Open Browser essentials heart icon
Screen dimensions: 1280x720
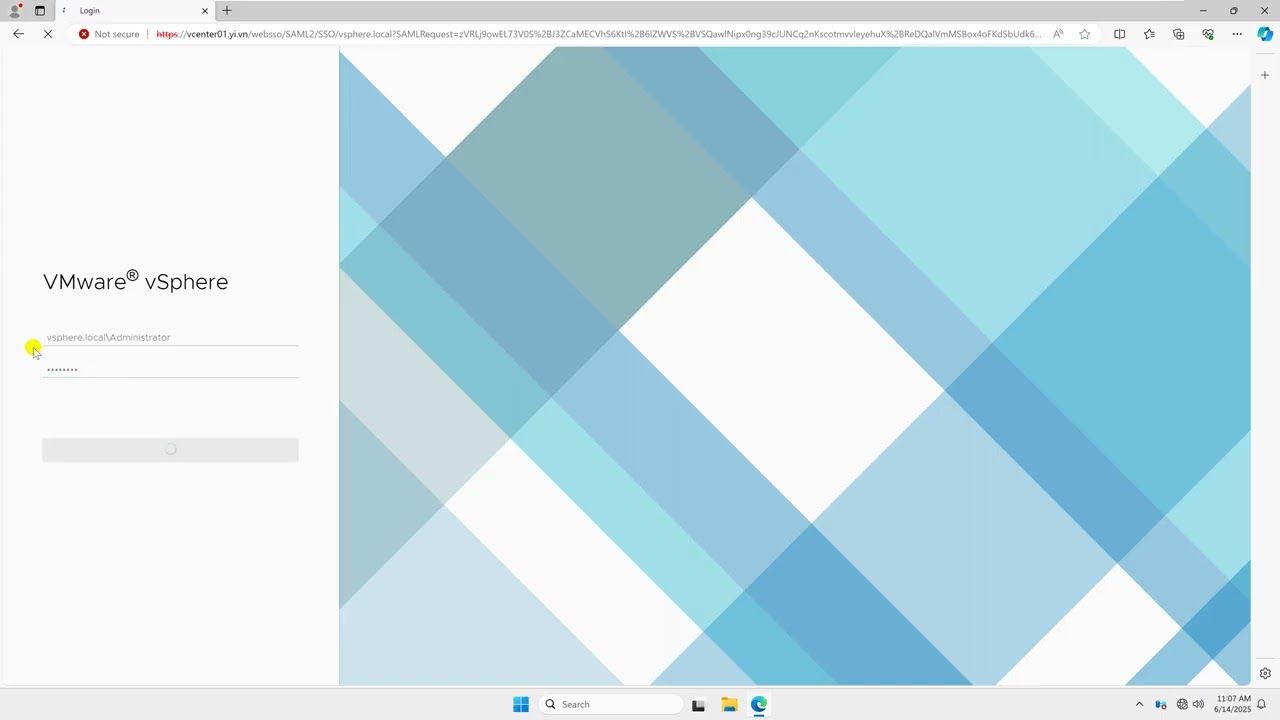(1208, 34)
